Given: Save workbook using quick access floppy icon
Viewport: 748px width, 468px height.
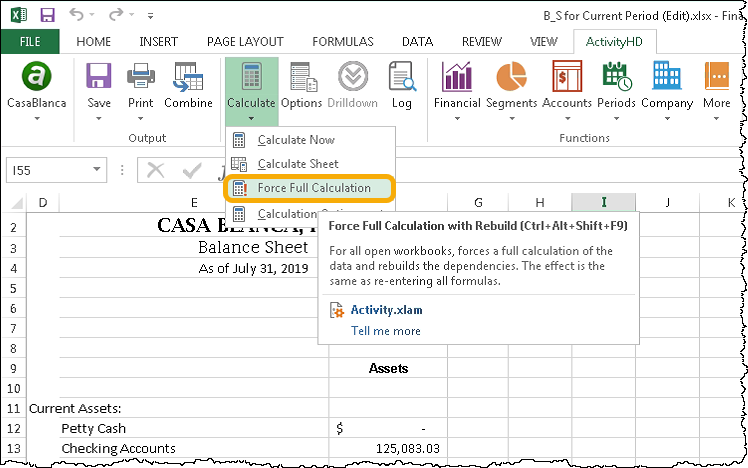Looking at the screenshot, I should point(47,15).
